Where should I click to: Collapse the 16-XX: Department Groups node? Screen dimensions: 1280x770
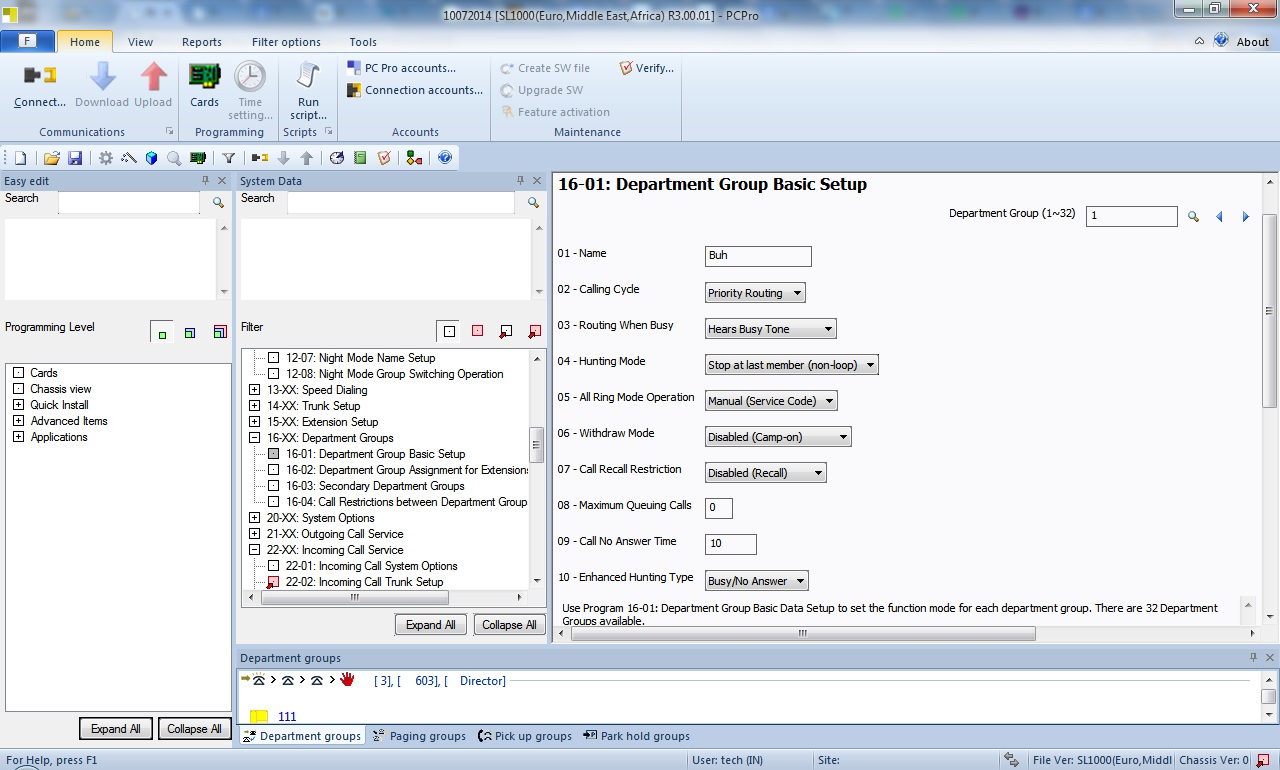(255, 438)
